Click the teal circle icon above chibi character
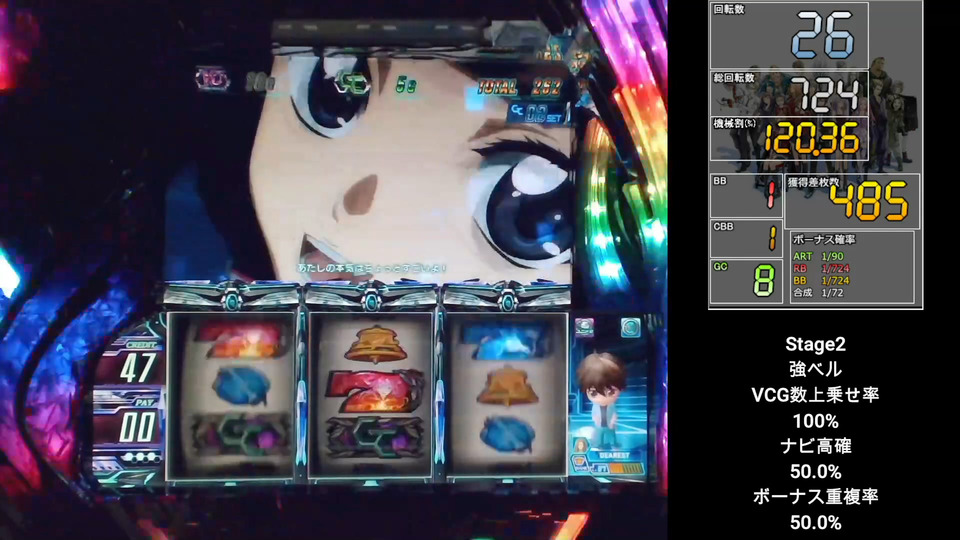Image resolution: width=960 pixels, height=540 pixels. coord(630,328)
